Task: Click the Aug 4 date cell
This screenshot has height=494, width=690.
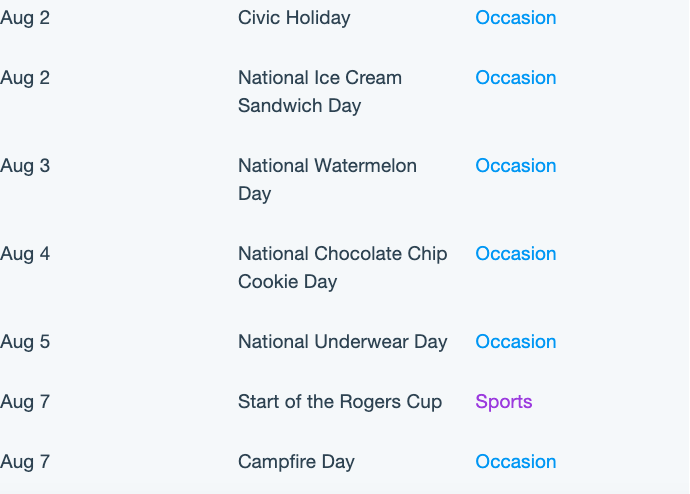Action: 25,254
